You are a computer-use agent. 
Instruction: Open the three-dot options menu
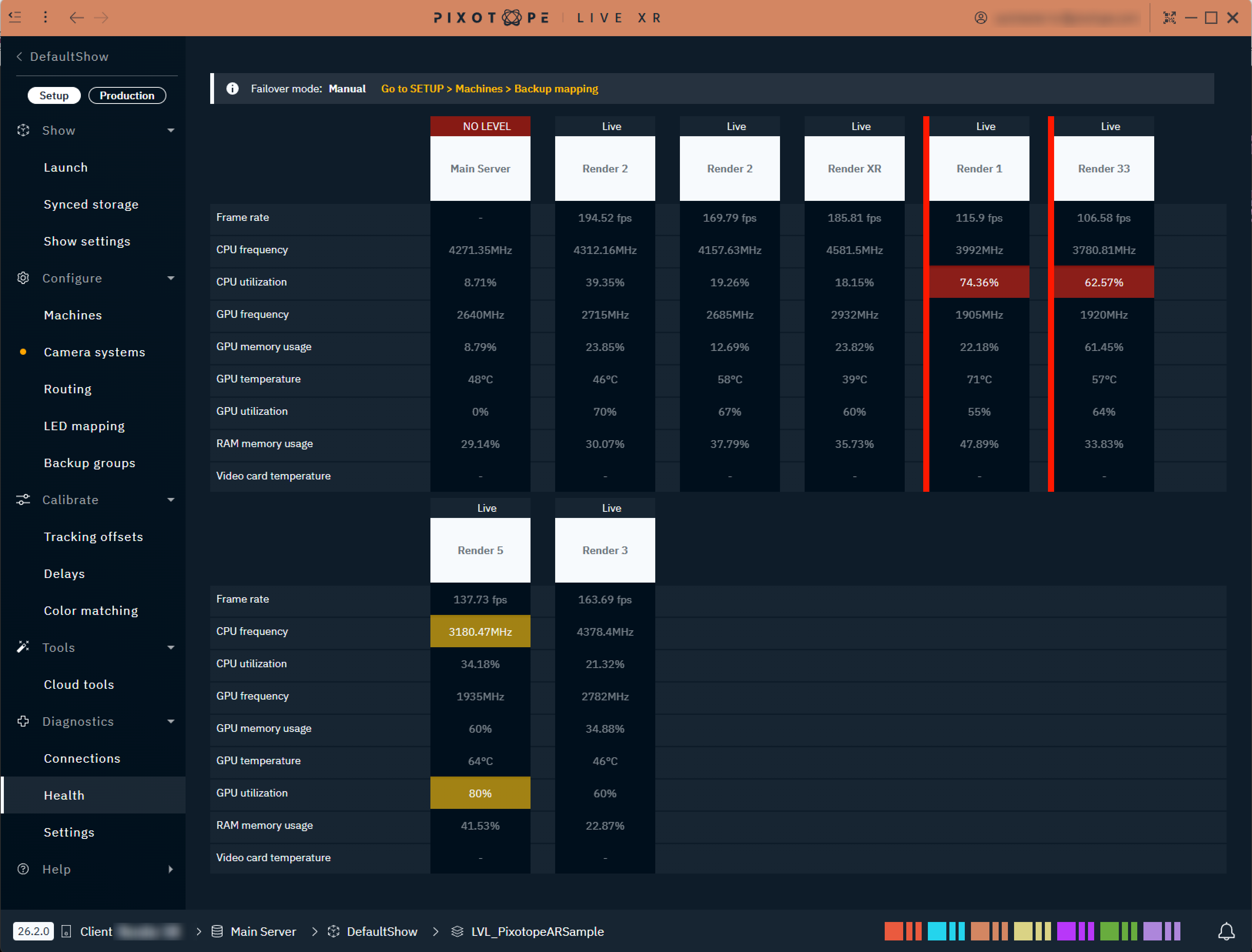(x=45, y=18)
